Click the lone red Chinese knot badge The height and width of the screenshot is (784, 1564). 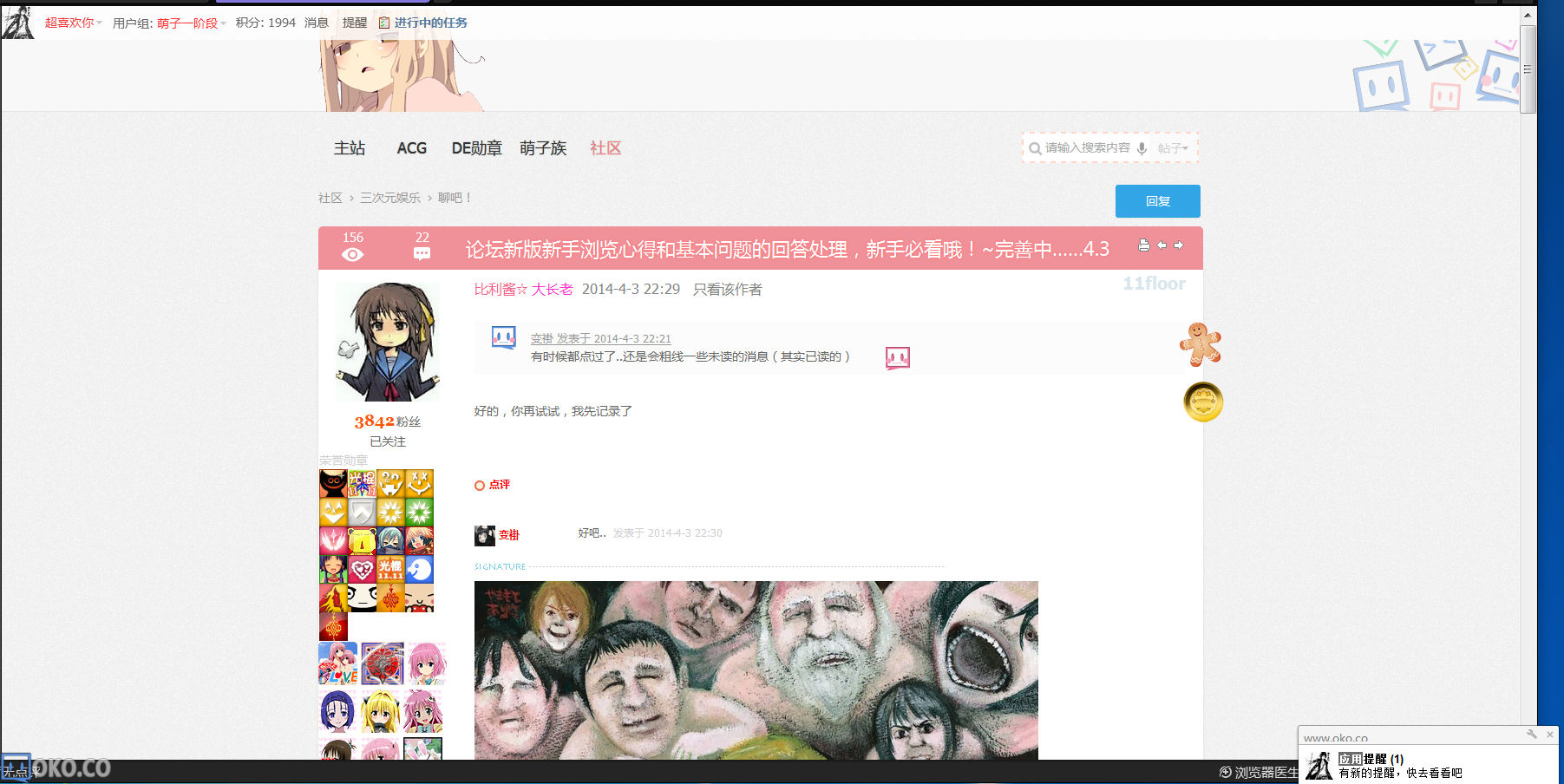[333, 626]
